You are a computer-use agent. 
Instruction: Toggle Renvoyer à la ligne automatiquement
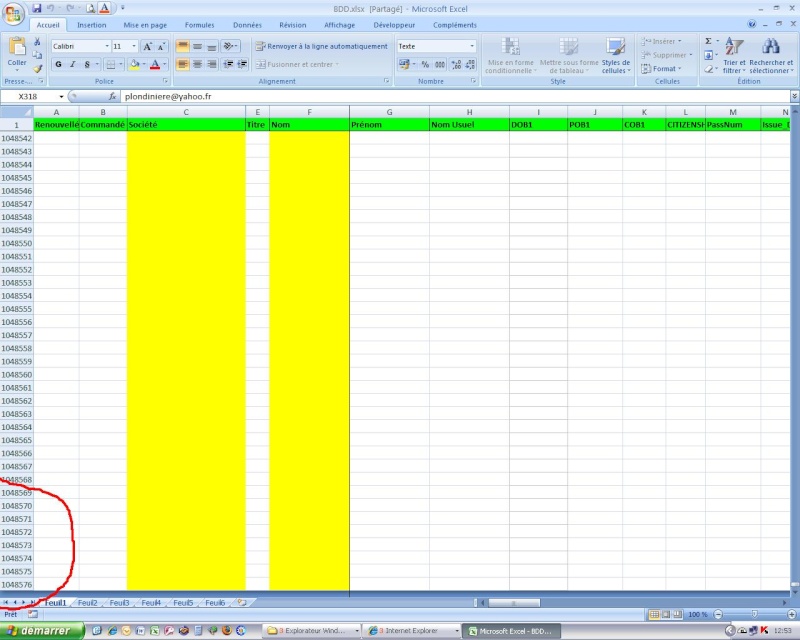tap(320, 46)
